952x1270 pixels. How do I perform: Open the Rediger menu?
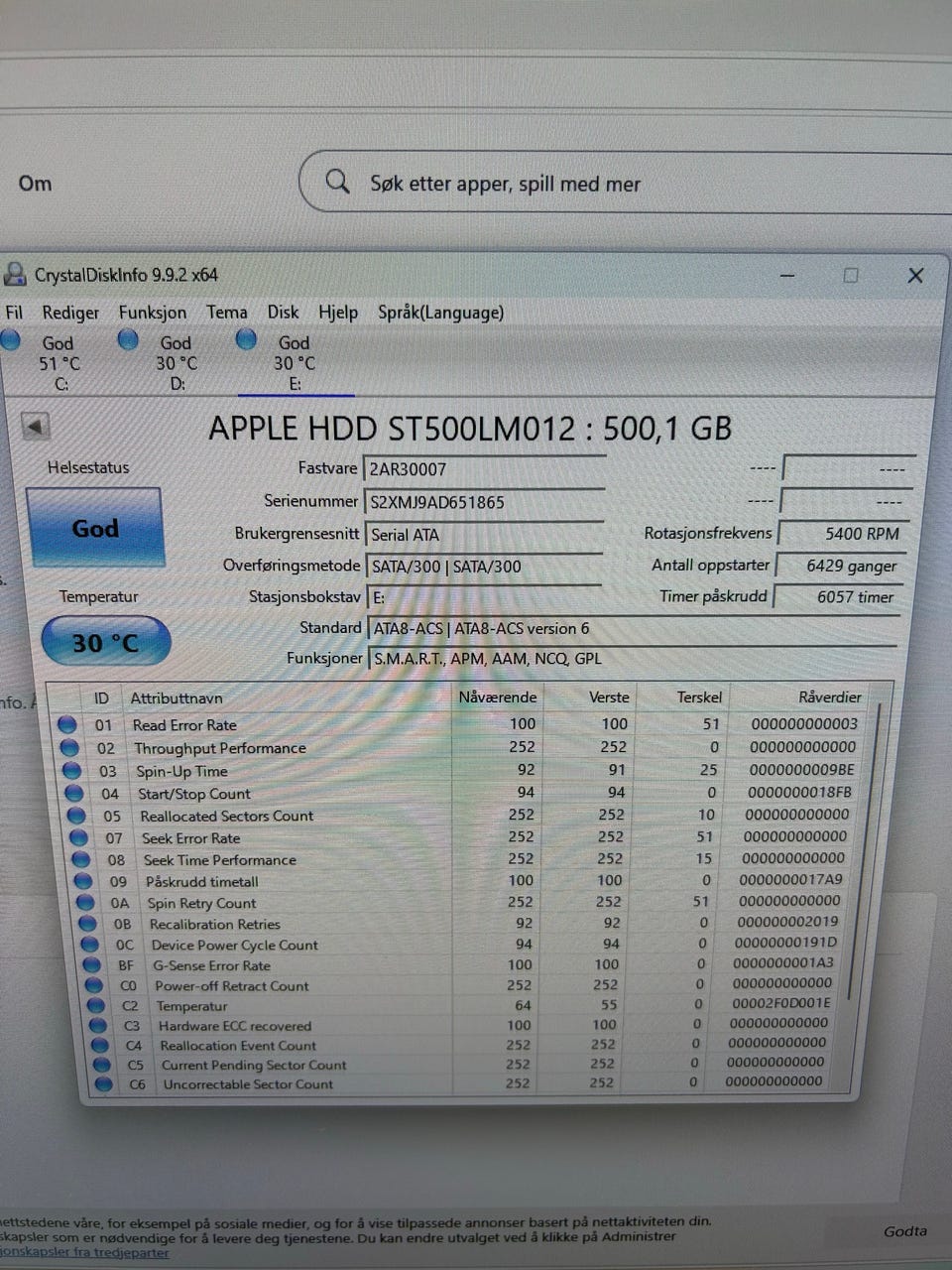coord(70,313)
